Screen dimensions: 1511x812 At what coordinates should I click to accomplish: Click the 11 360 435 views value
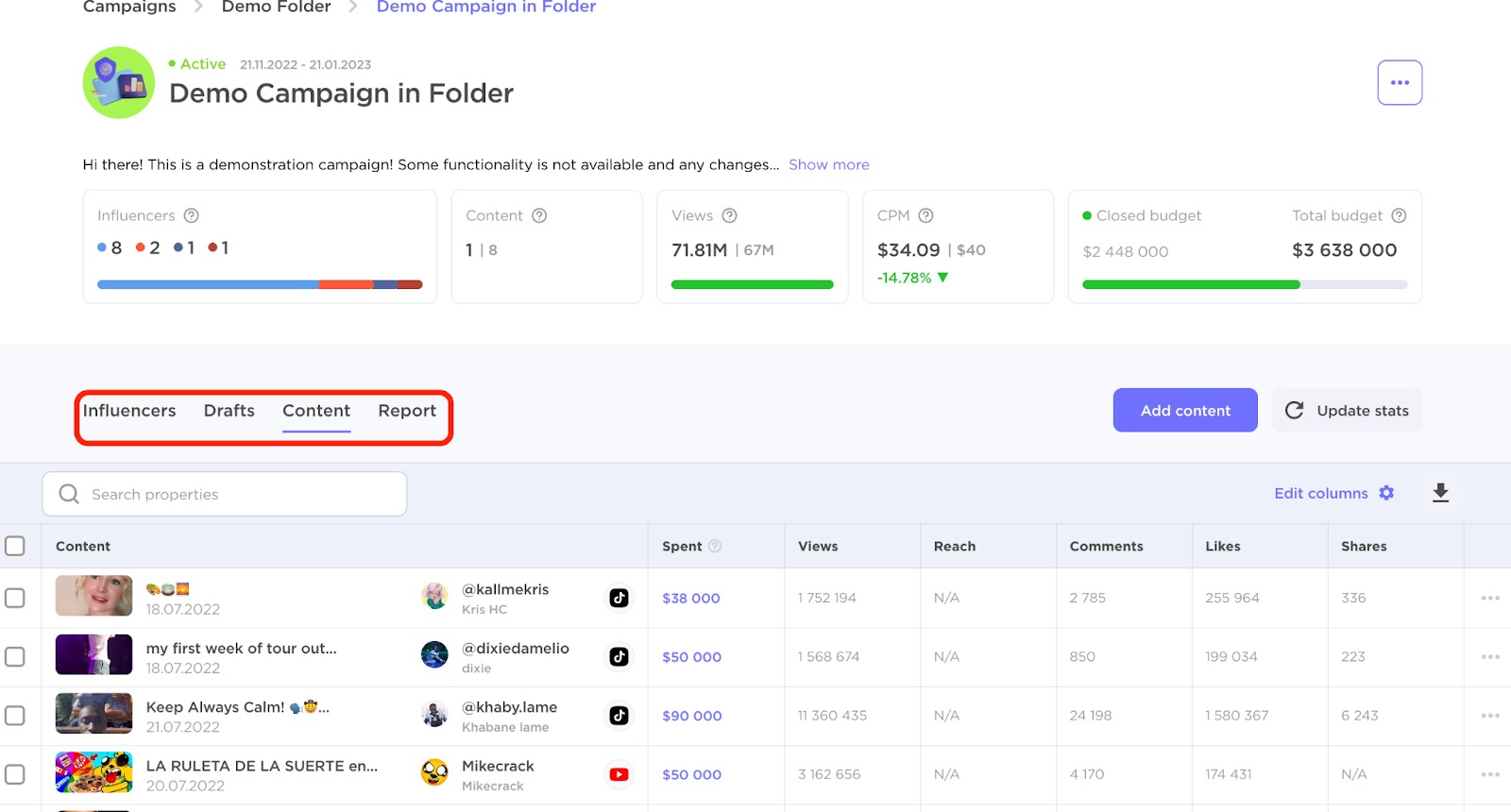(832, 716)
